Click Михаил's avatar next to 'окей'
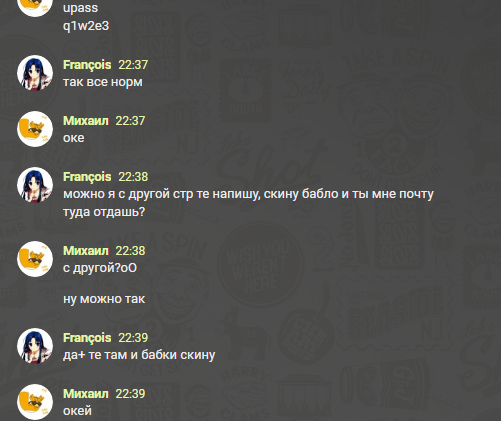This screenshot has height=421, width=501. coord(35,402)
